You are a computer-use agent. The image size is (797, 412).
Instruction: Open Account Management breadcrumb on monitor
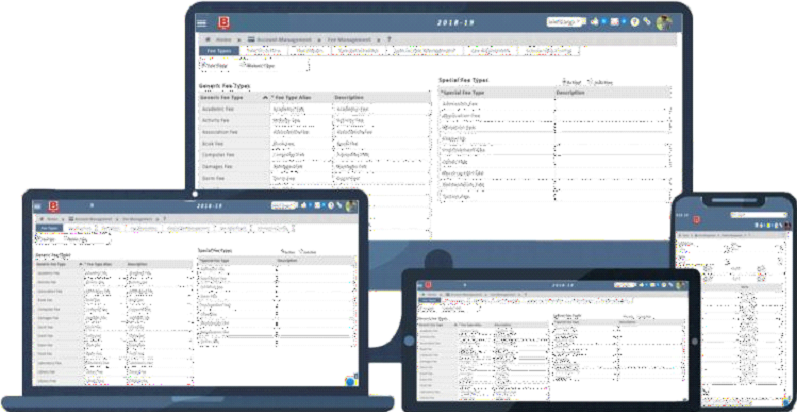(283, 39)
